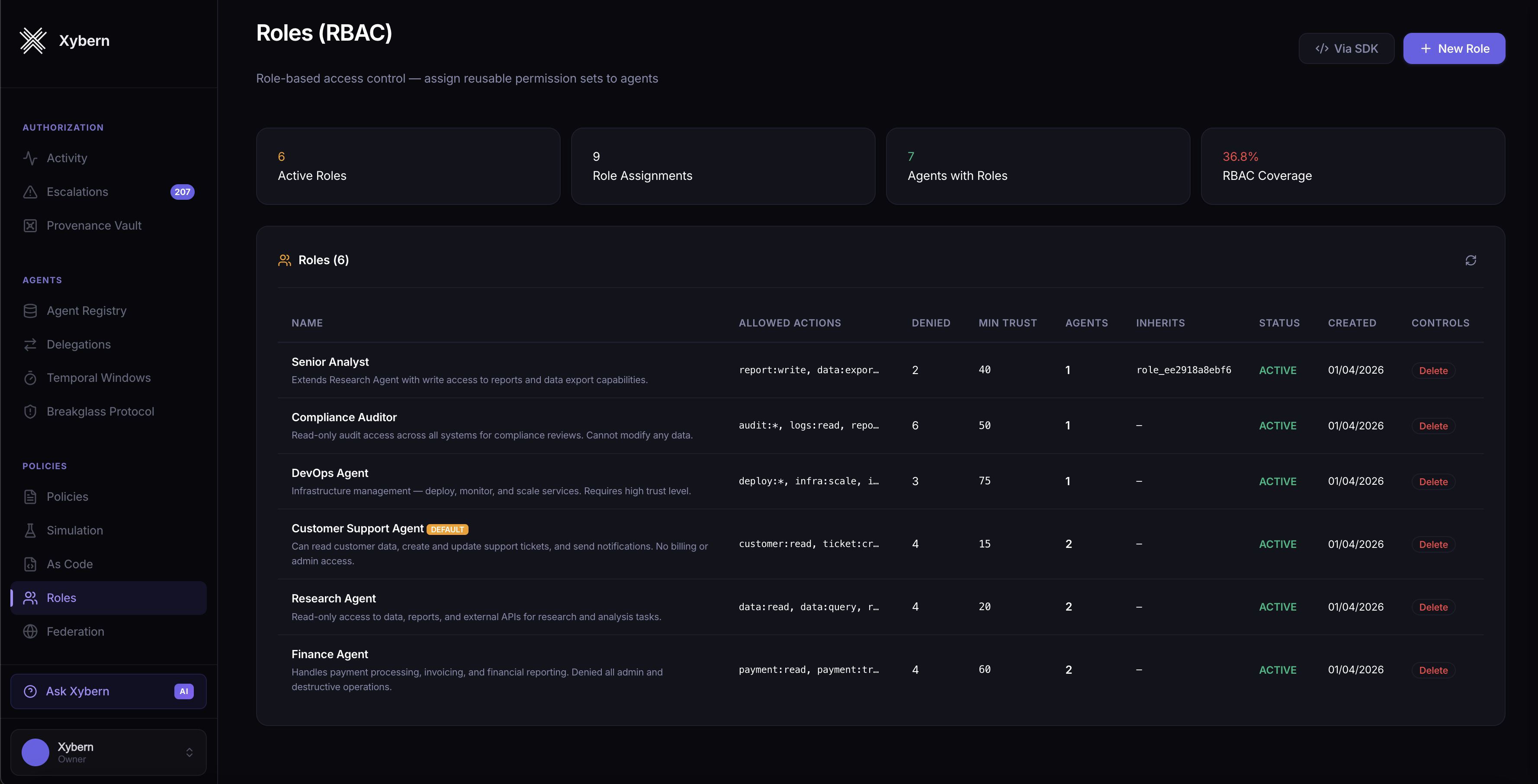Expand the Xybern Owner account switcher
Viewport: 1538px width, 784px height.
click(189, 752)
